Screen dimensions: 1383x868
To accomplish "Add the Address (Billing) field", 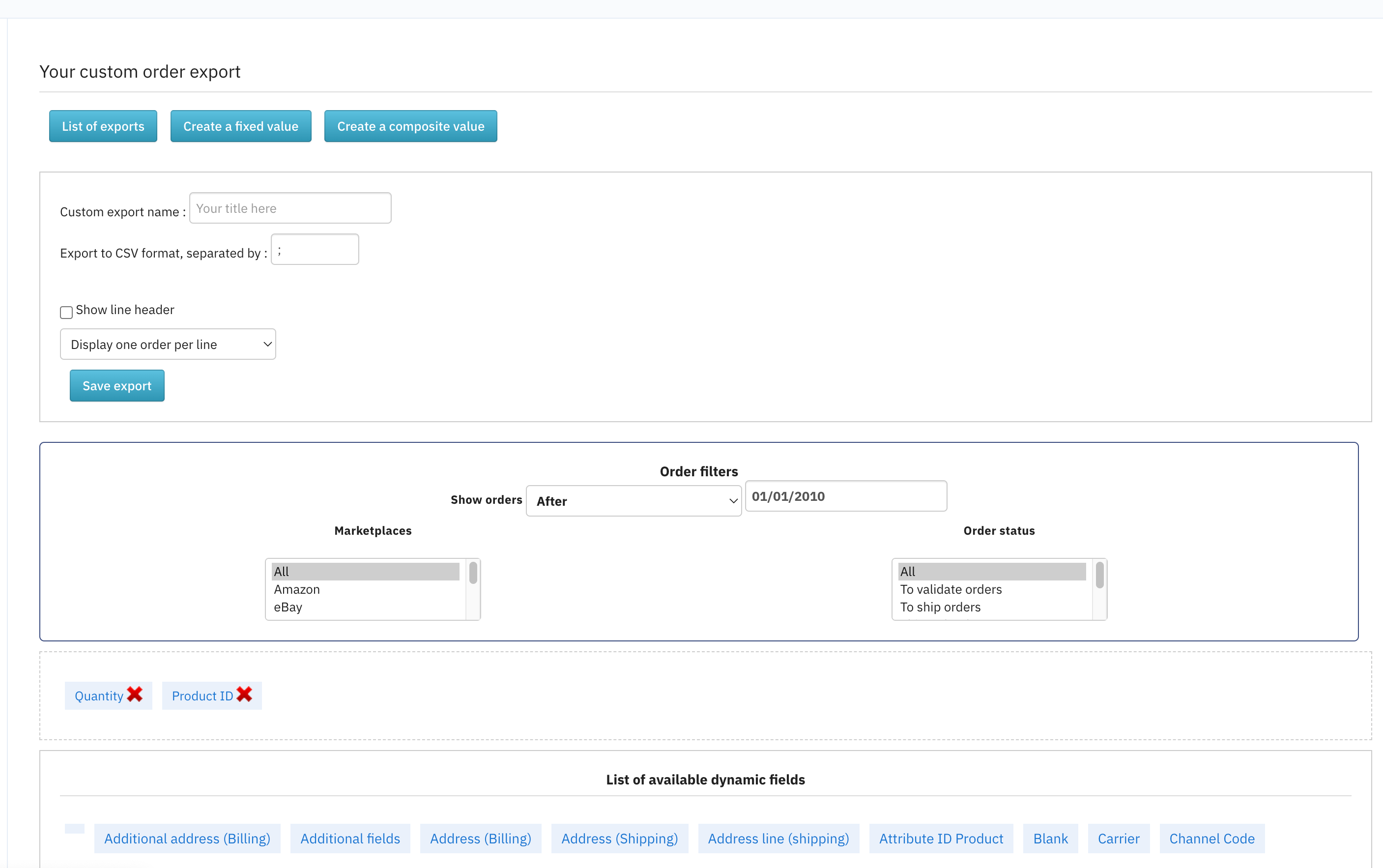I will 480,839.
